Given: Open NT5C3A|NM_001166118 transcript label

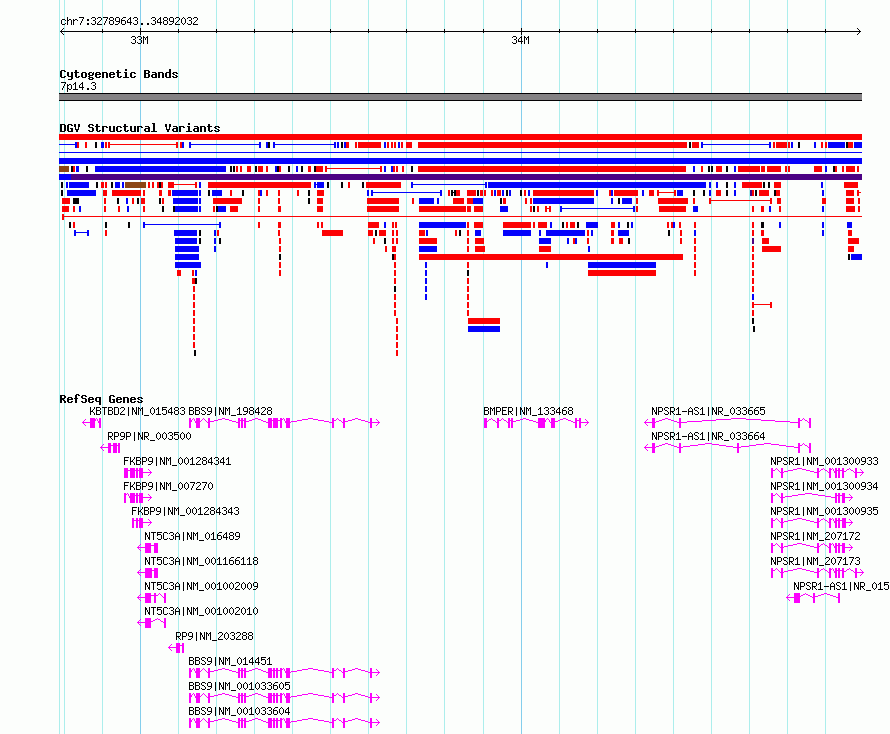Looking at the screenshot, I should coord(201,561).
